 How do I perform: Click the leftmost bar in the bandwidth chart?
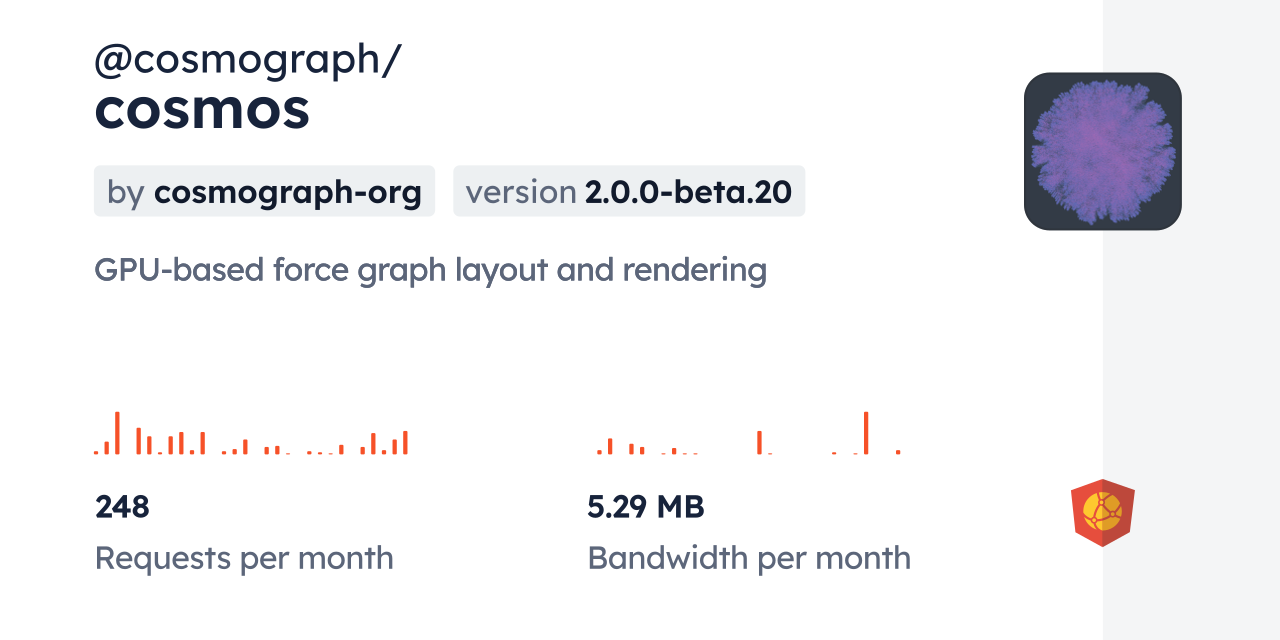click(x=599, y=452)
